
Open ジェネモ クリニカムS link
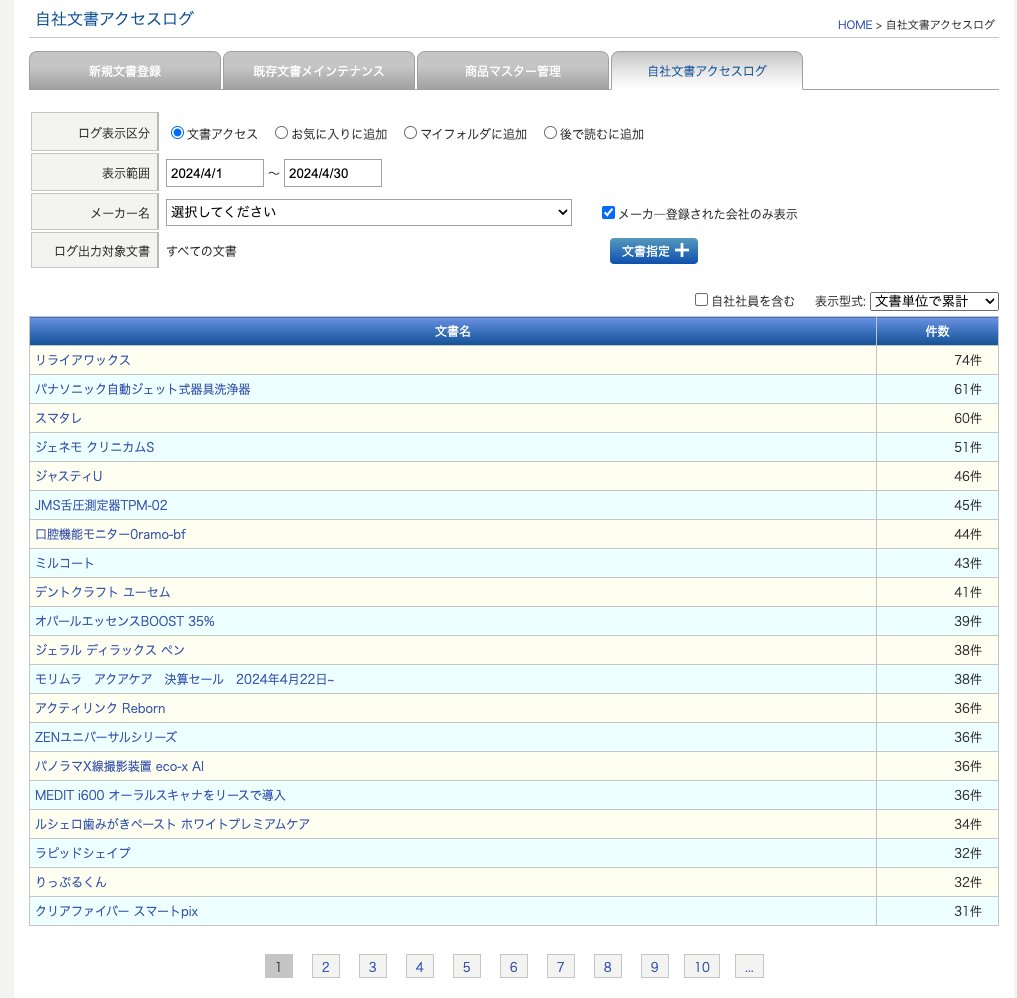95,447
